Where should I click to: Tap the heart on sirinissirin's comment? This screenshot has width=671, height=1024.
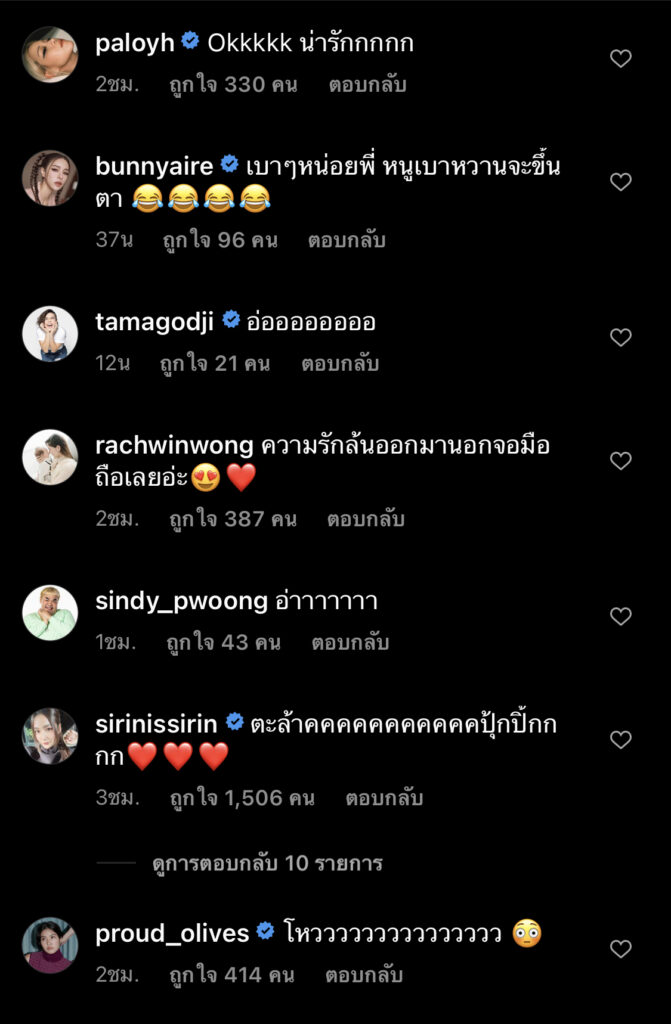coord(621,740)
